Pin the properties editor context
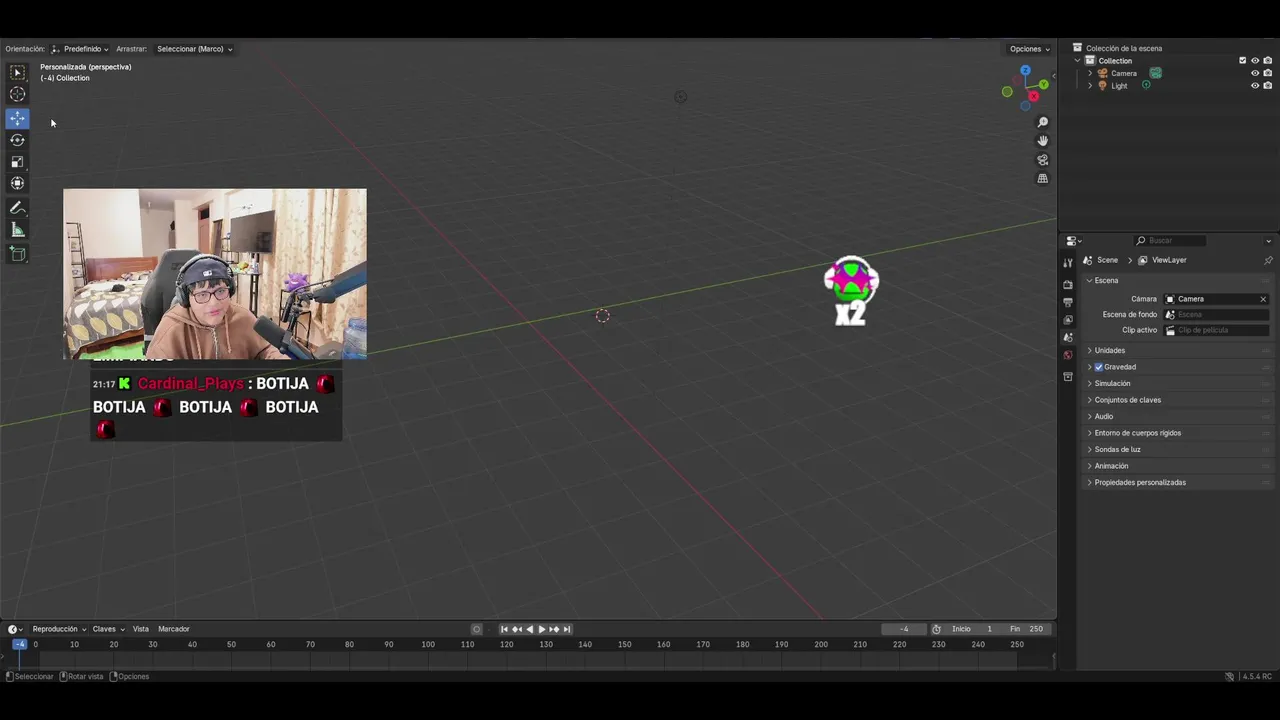Viewport: 1280px width, 720px height. [x=1268, y=260]
